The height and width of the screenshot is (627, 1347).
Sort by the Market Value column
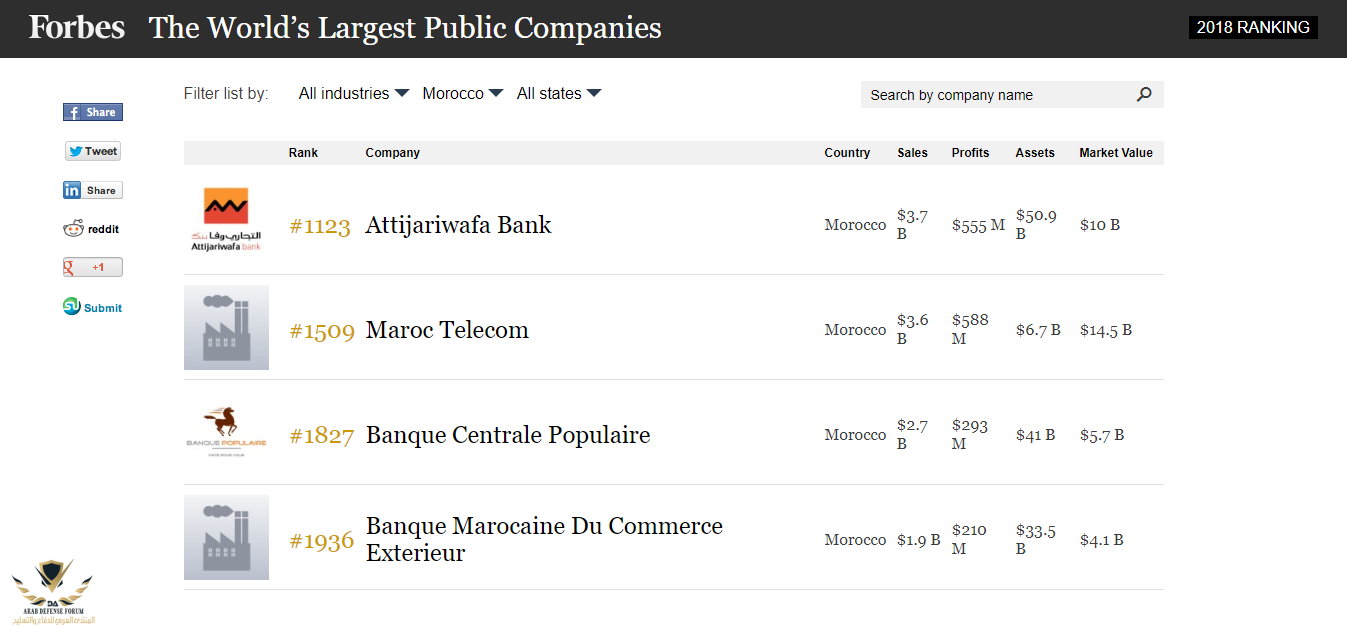click(x=1116, y=153)
